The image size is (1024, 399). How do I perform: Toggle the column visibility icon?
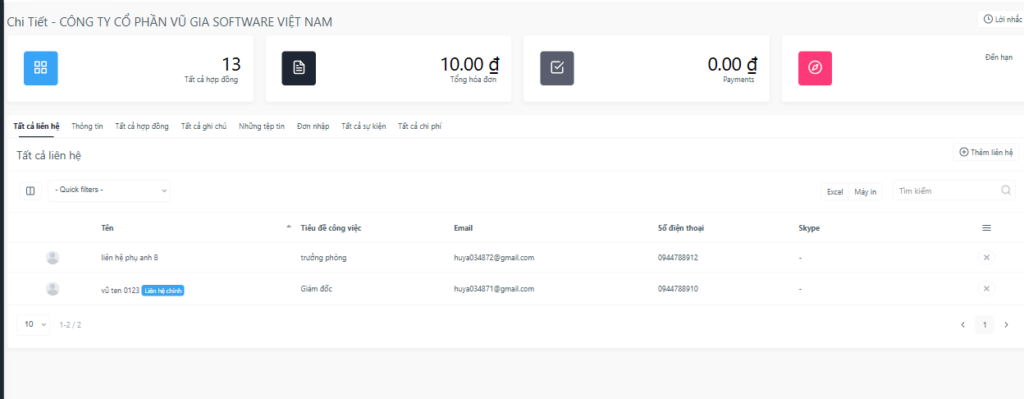tap(30, 191)
